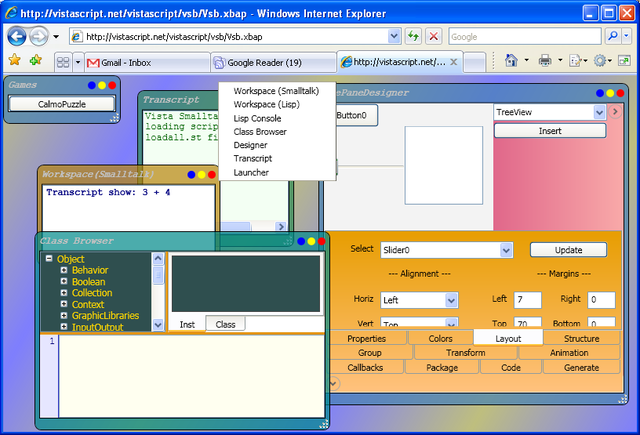Click yellow dot on PaneDesigner window
Image resolution: width=640 pixels, height=435 pixels.
(610, 93)
